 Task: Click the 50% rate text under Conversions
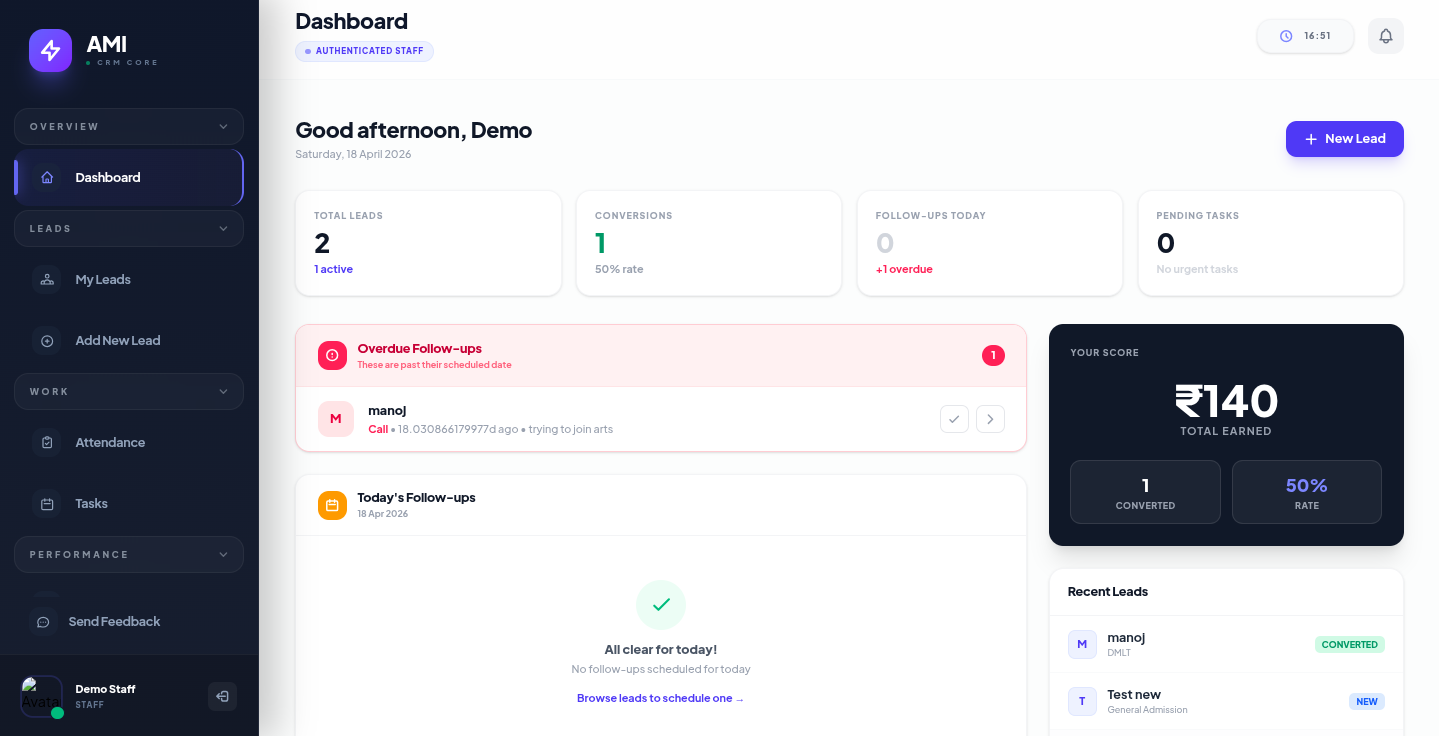(x=619, y=269)
